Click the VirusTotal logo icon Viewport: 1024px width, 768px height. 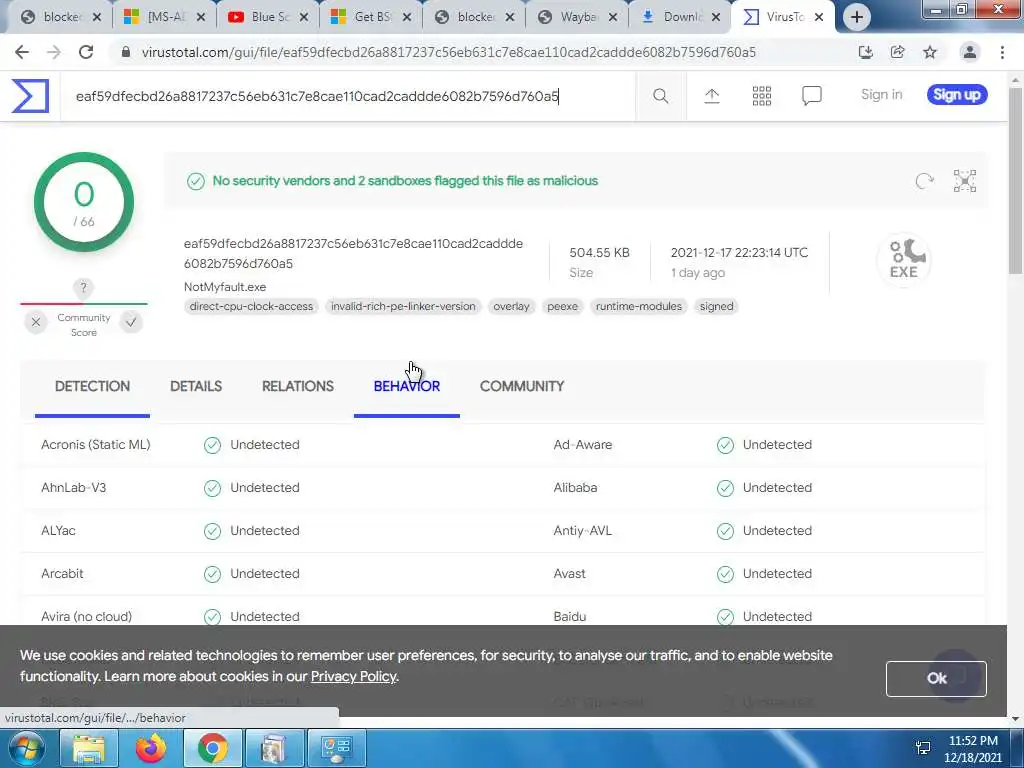30,96
